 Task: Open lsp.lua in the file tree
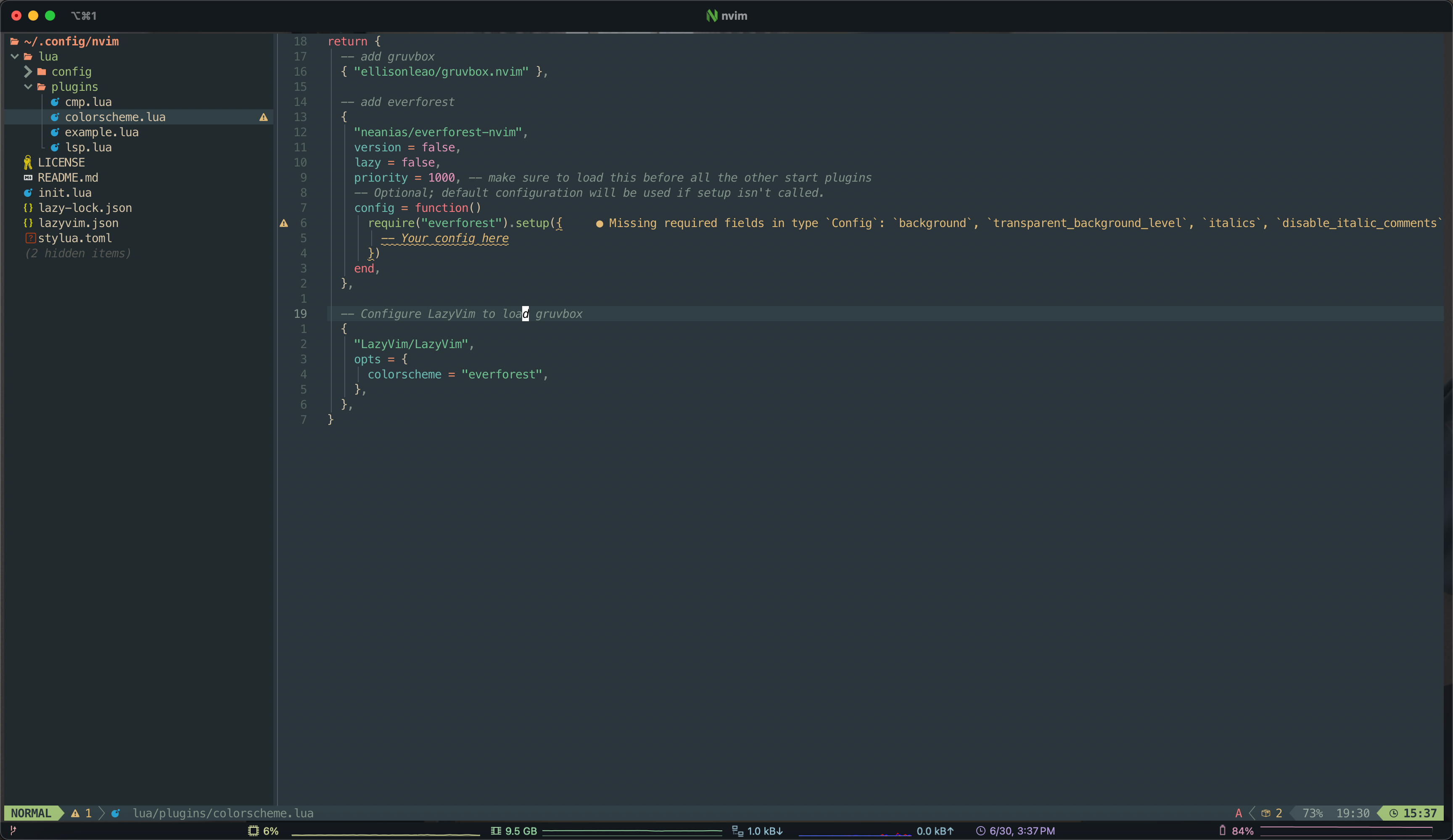88,147
